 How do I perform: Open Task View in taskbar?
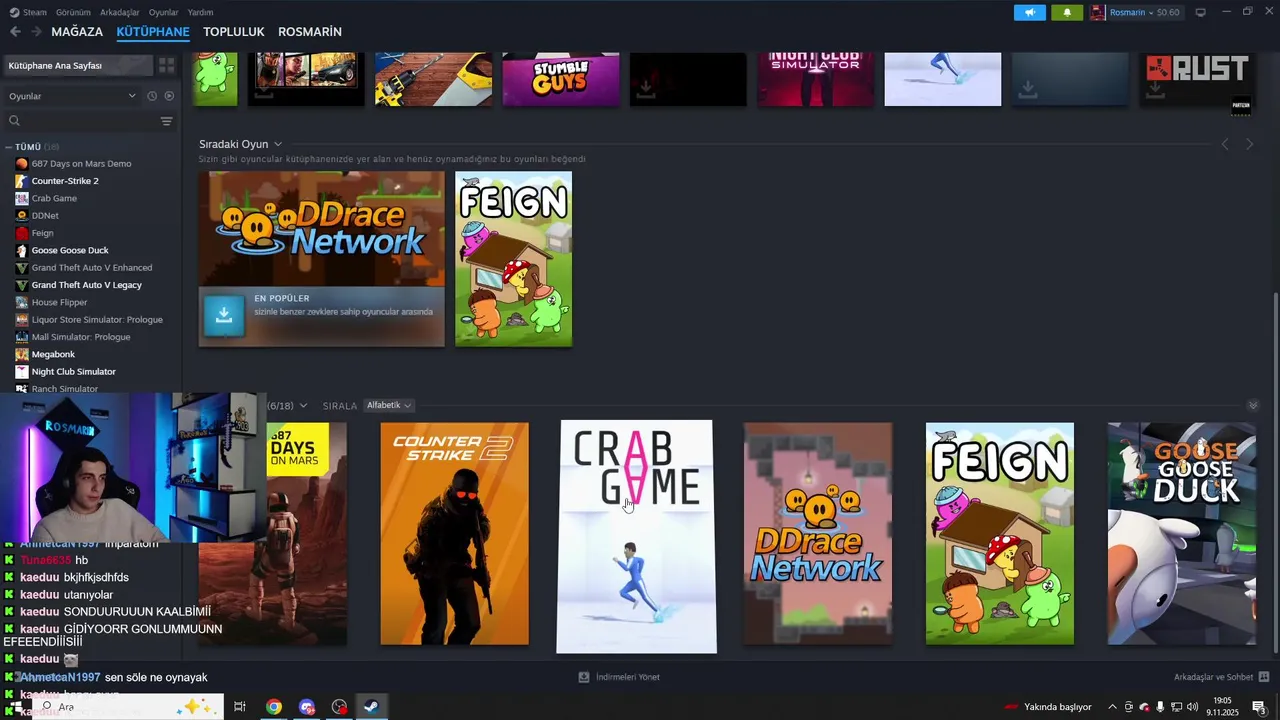pyautogui.click(x=240, y=707)
